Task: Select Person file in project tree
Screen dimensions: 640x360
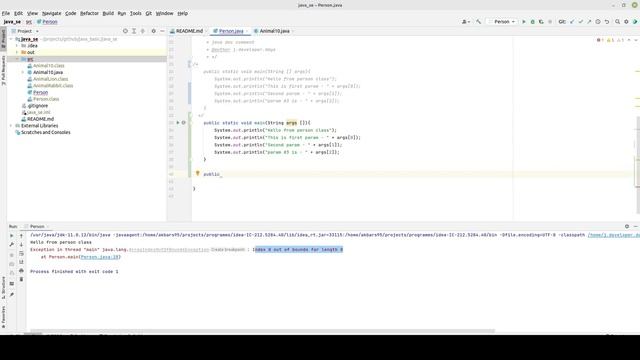Action: pos(40,92)
